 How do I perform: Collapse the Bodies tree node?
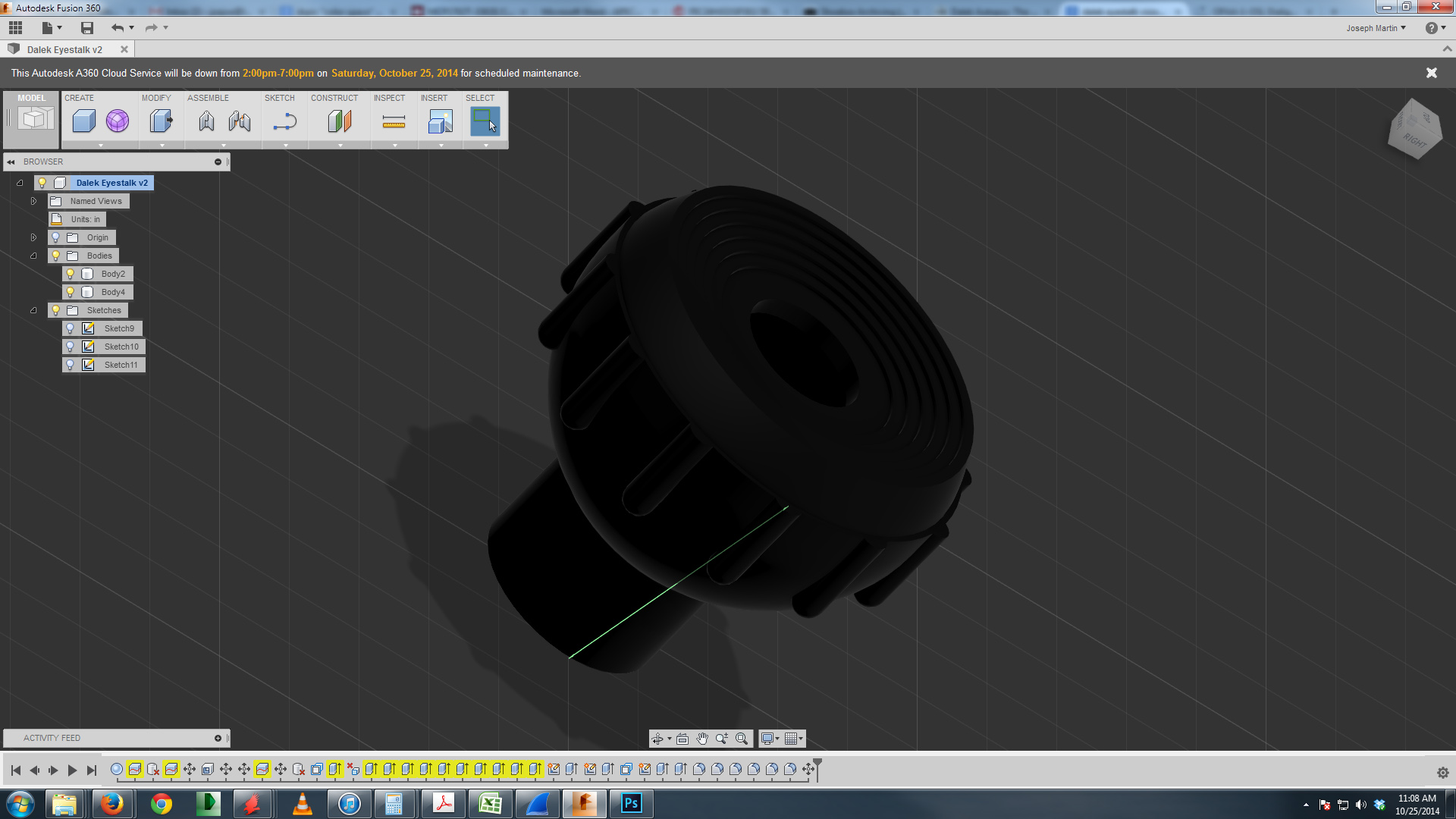point(33,256)
